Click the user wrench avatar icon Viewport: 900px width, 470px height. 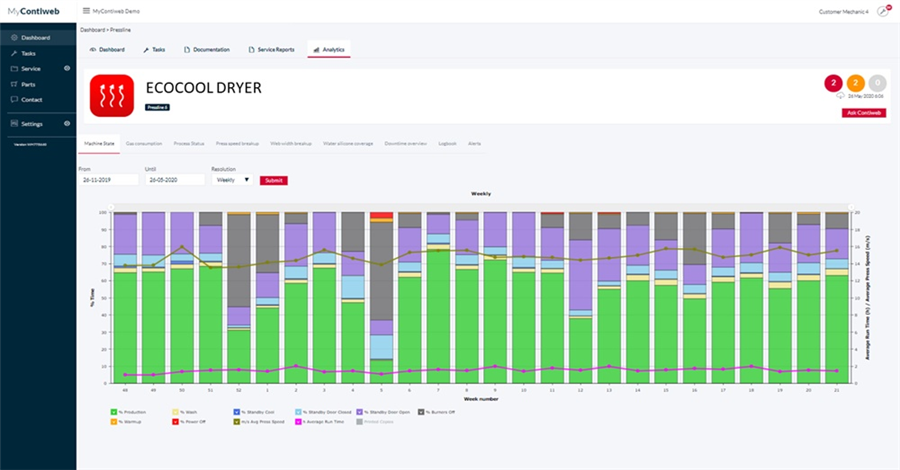click(x=883, y=11)
